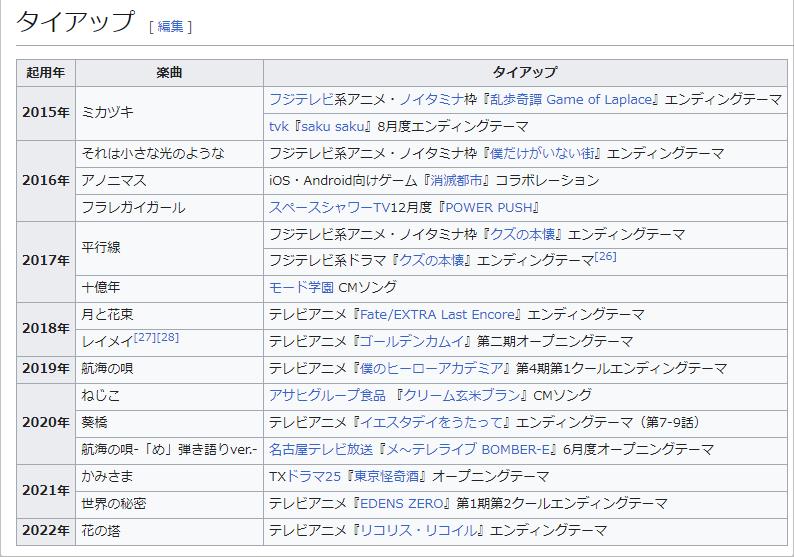Click the 花の塔 song cell
Viewport: 794px width, 557px height.
169,530
